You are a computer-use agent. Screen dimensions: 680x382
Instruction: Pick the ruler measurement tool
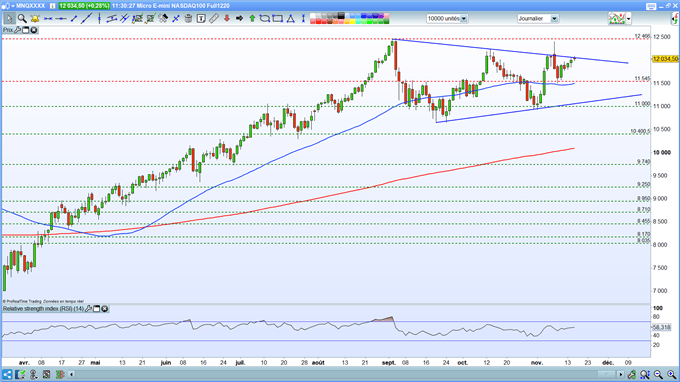tap(214, 18)
